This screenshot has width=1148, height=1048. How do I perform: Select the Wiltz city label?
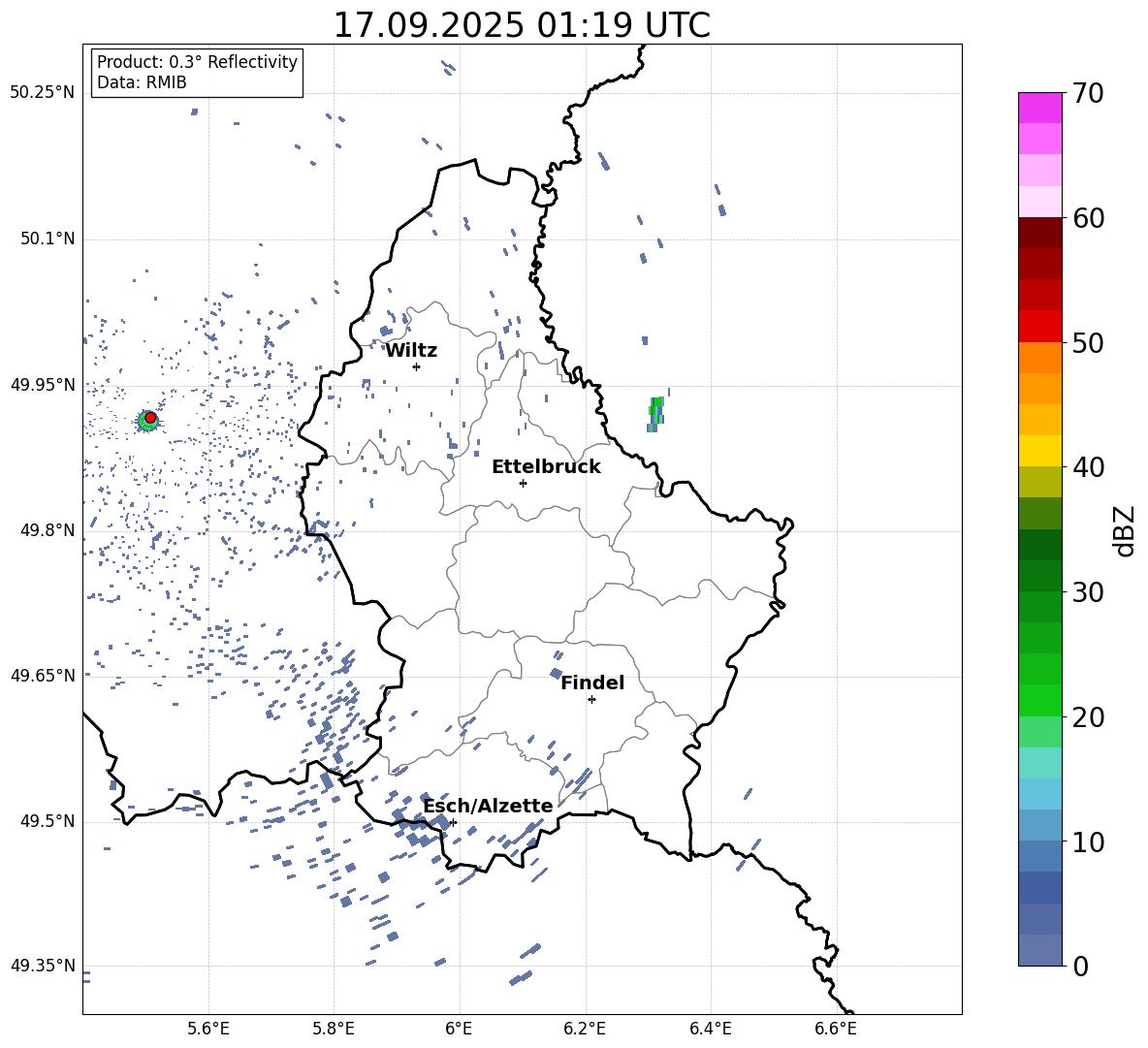[x=411, y=351]
